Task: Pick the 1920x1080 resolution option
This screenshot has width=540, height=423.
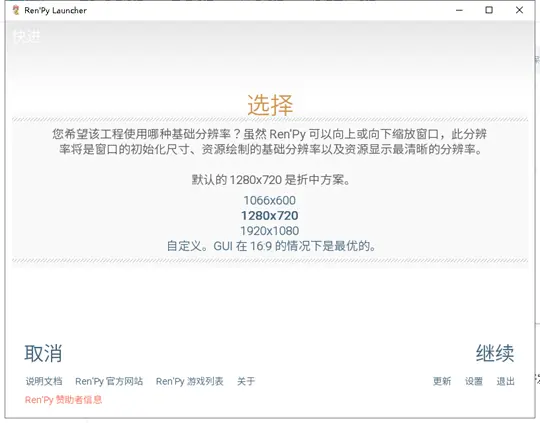Action: 270,231
